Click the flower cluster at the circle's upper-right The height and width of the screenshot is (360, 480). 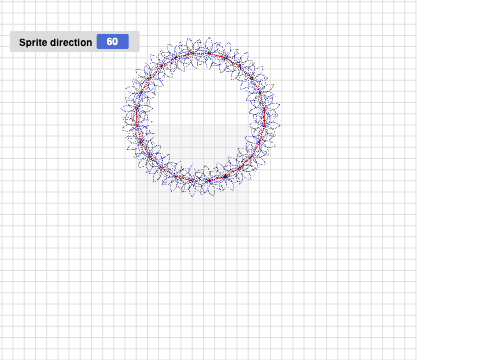(248, 70)
